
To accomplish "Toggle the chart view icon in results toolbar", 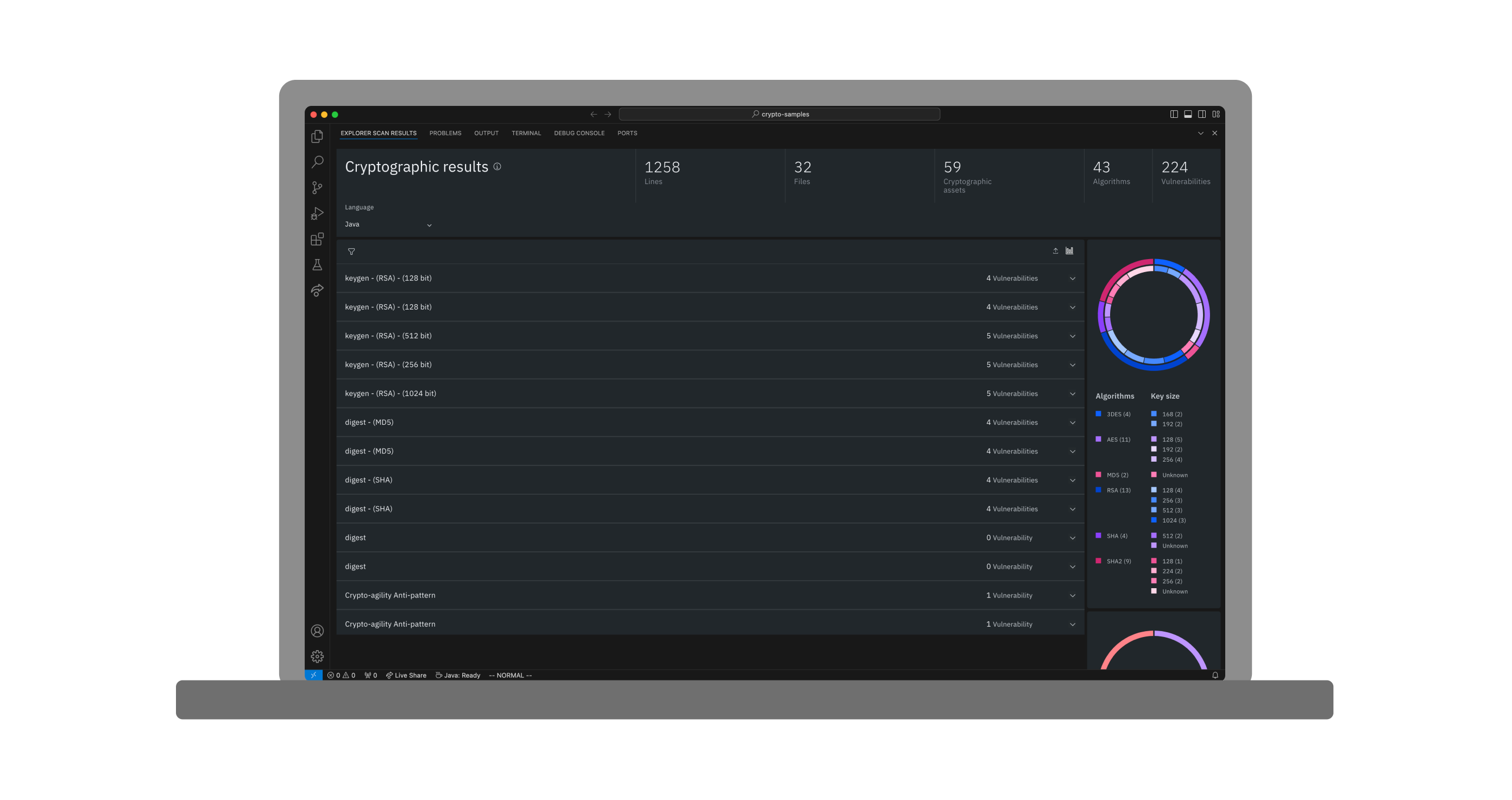I will (x=1069, y=250).
